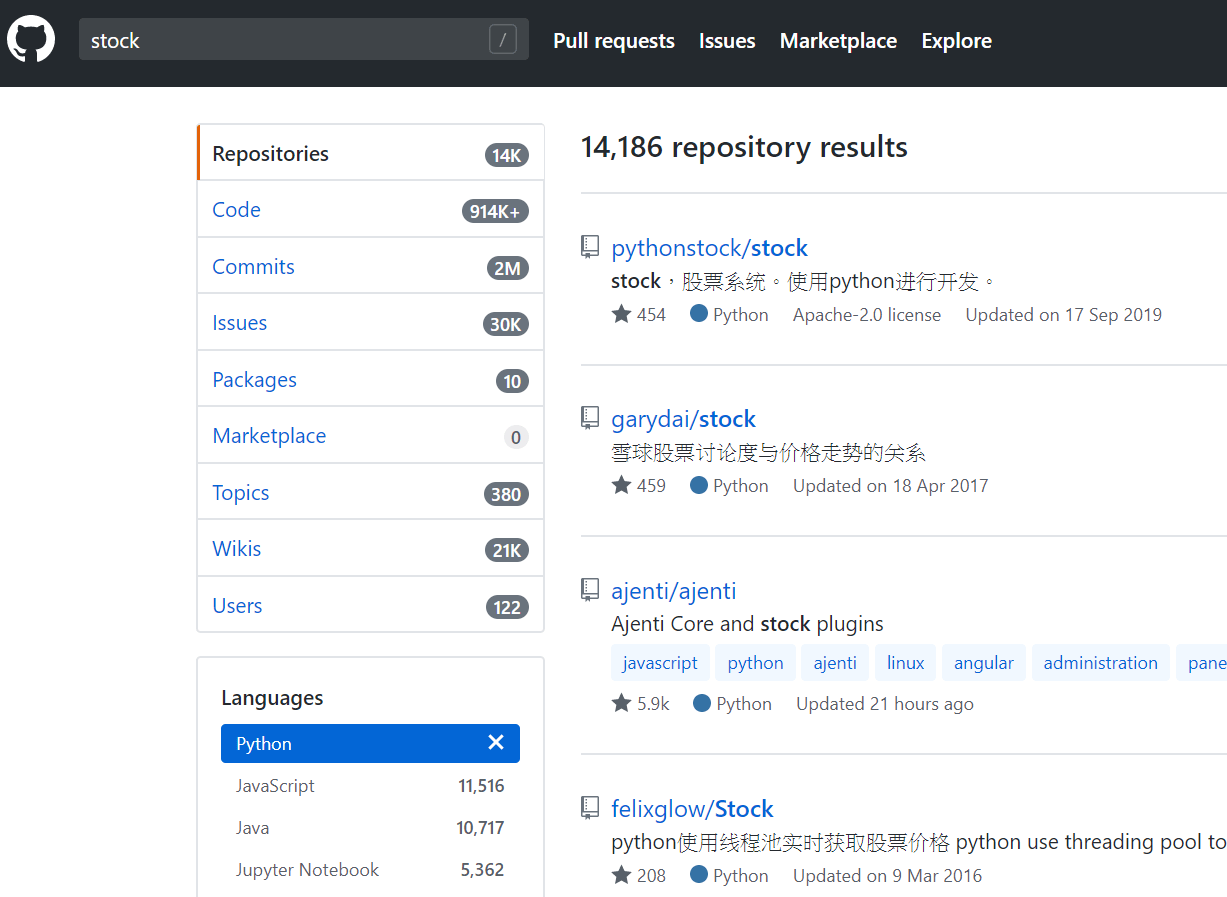
Task: Open Issues in top navigation bar
Action: pyautogui.click(x=727, y=41)
